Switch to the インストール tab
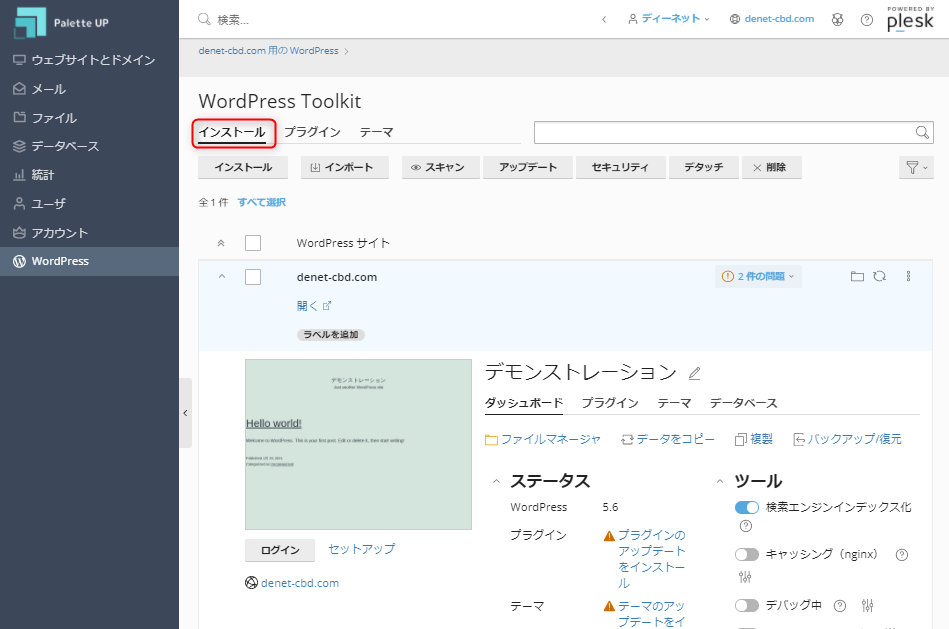 pos(232,133)
